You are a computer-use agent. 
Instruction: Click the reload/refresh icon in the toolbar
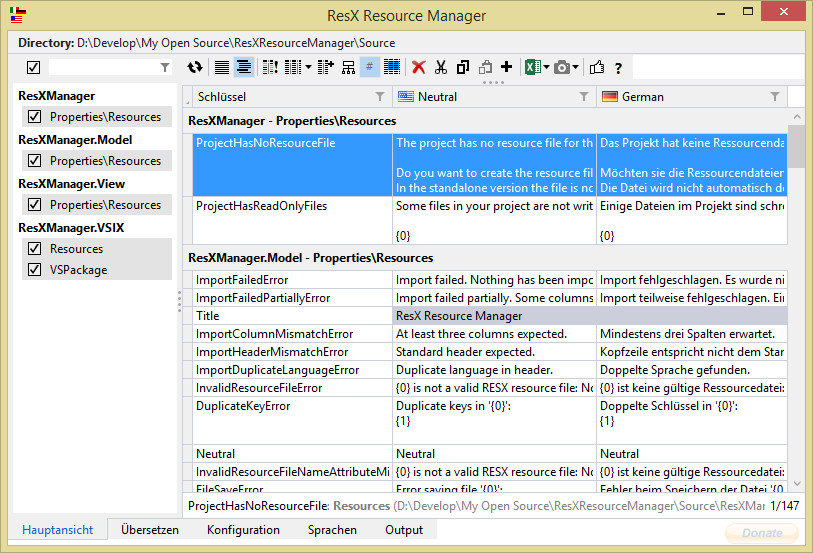[x=195, y=67]
